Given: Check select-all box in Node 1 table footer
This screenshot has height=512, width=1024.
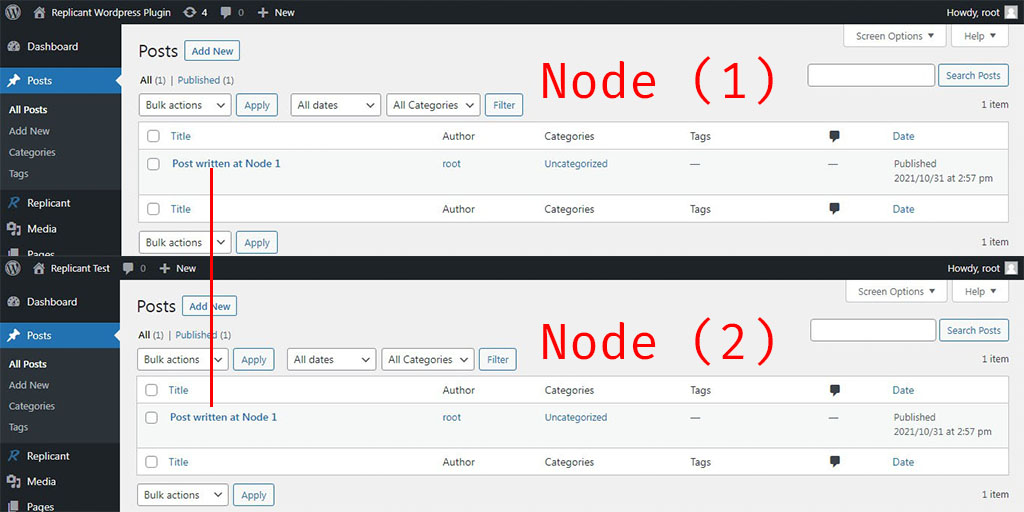Looking at the screenshot, I should pyautogui.click(x=153, y=209).
